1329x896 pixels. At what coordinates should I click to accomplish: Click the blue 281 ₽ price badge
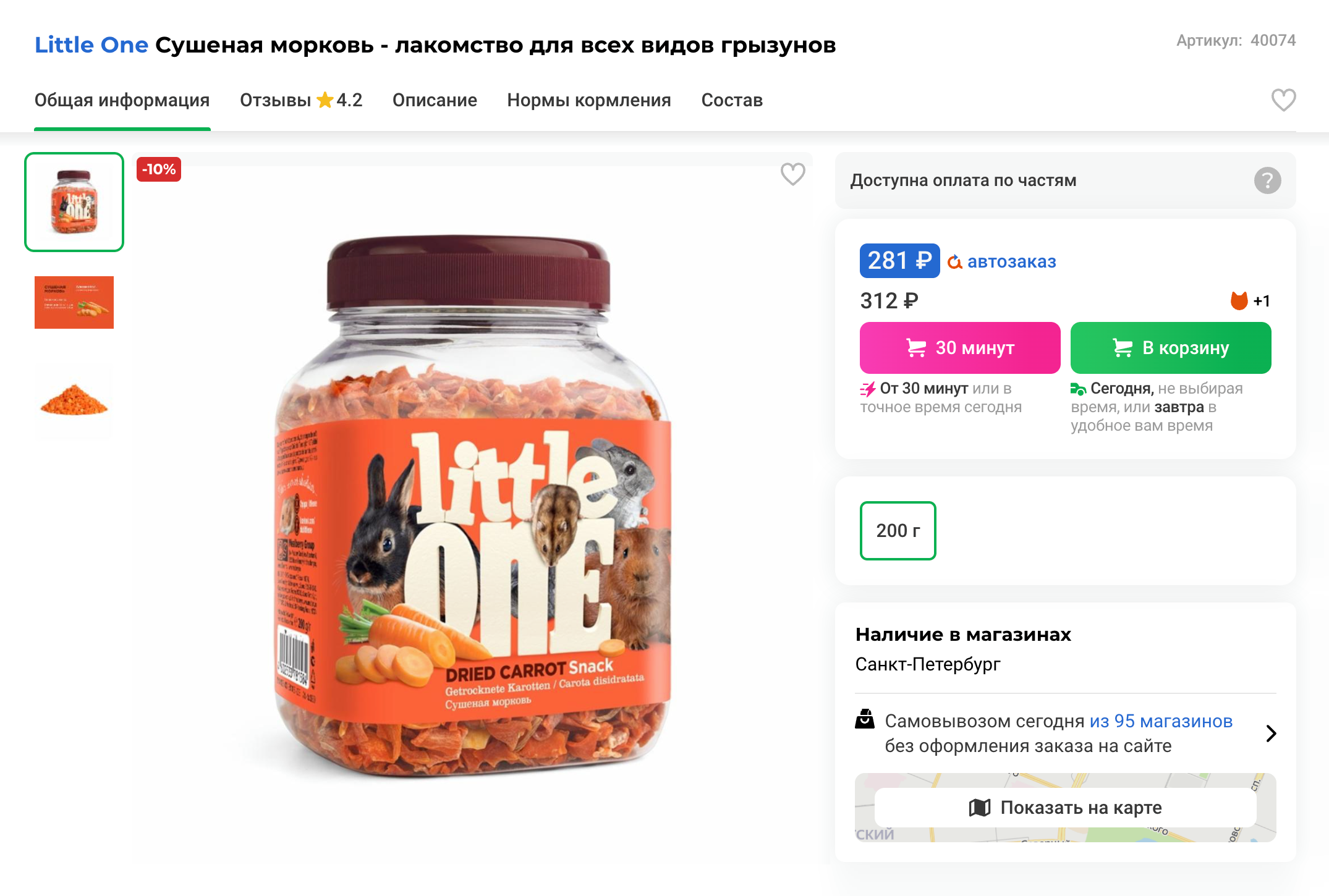899,260
